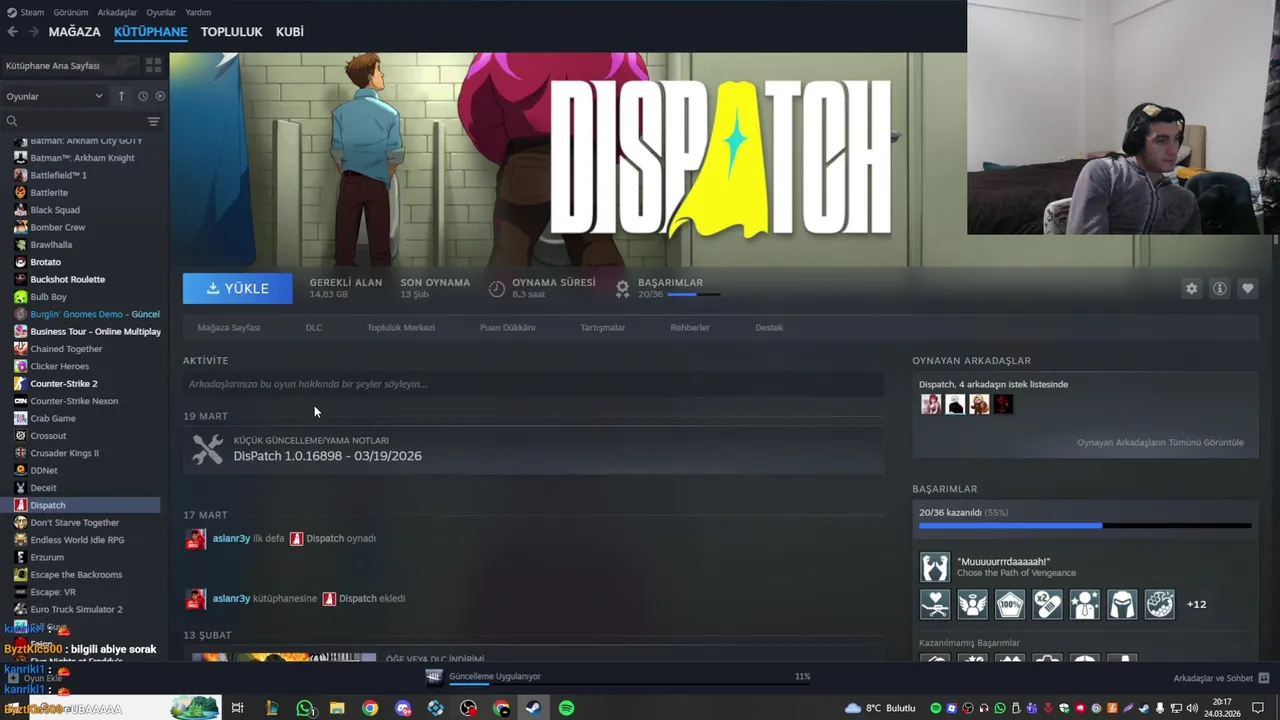Open the gear settings icon for Dispatch
Screen dimensions: 1280x720
(x=1191, y=288)
